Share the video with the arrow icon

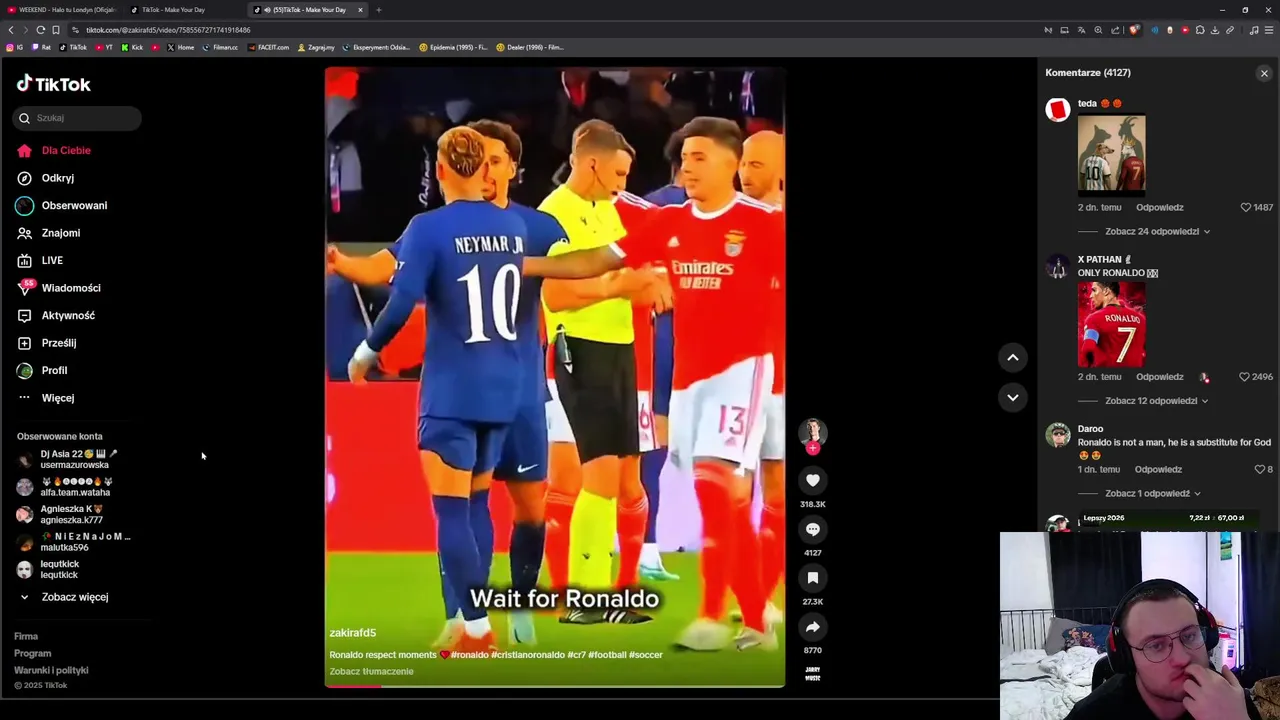tap(813, 627)
